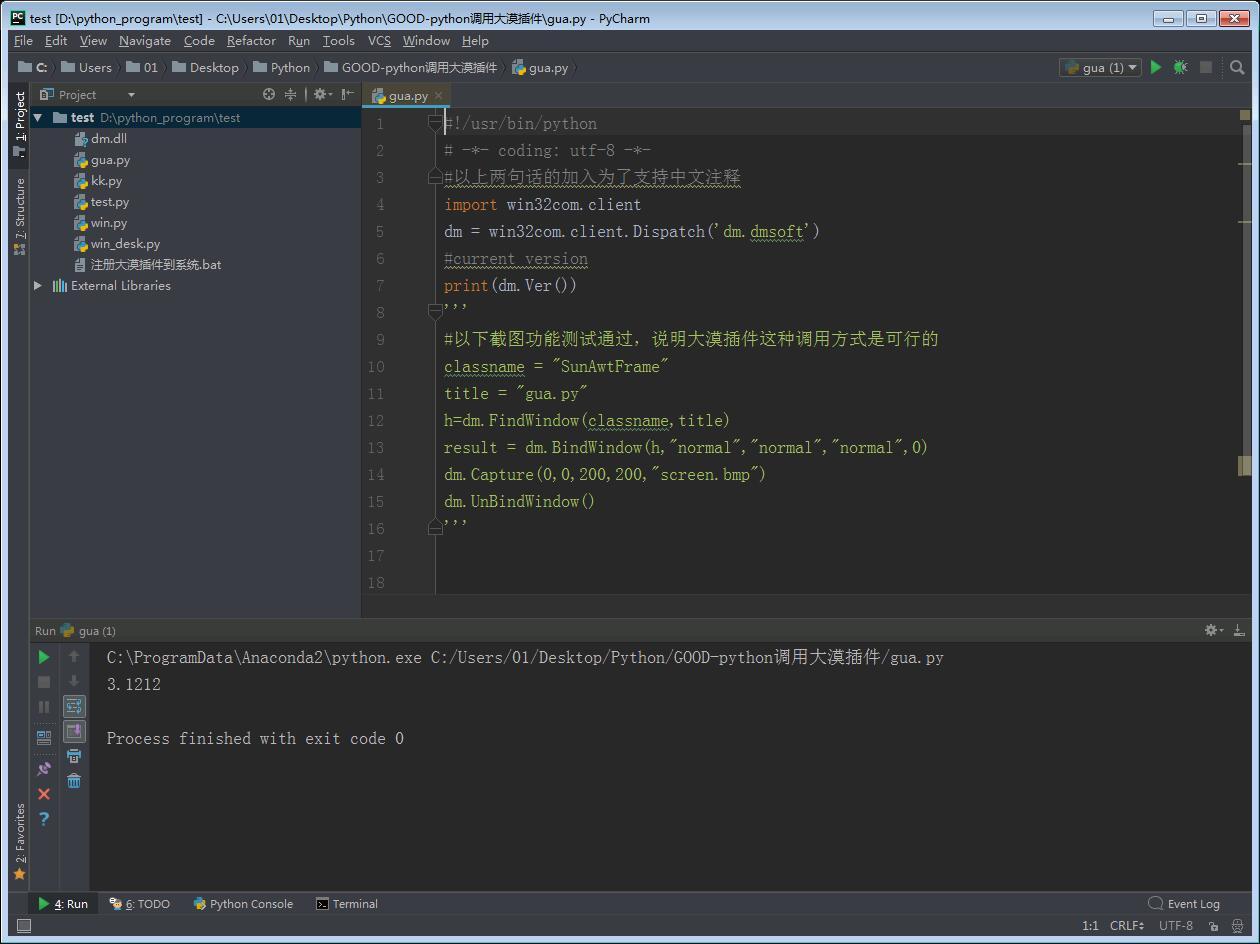Toggle scroll to end in Run console
1260x944 pixels.
74,732
